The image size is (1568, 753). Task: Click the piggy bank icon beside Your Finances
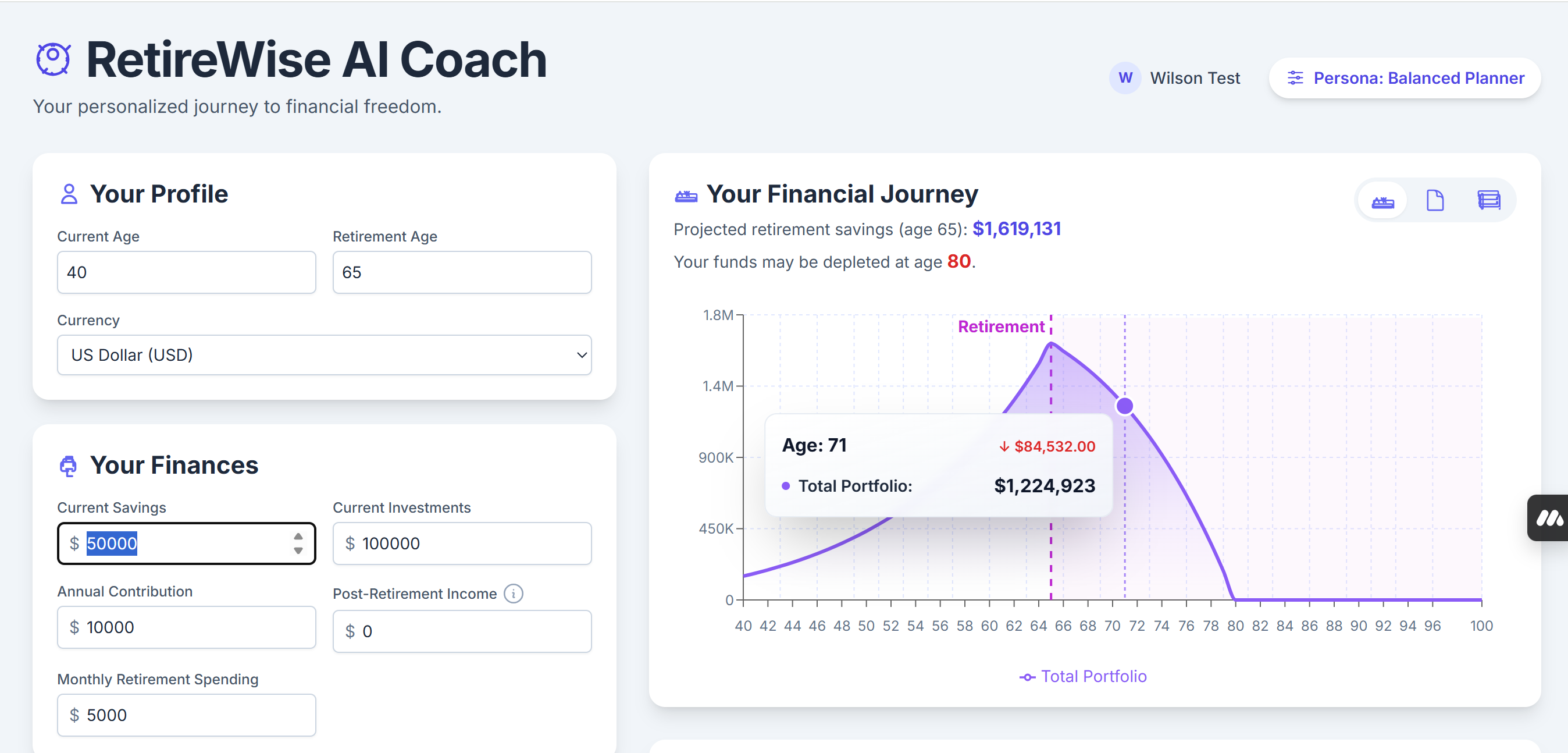(68, 466)
